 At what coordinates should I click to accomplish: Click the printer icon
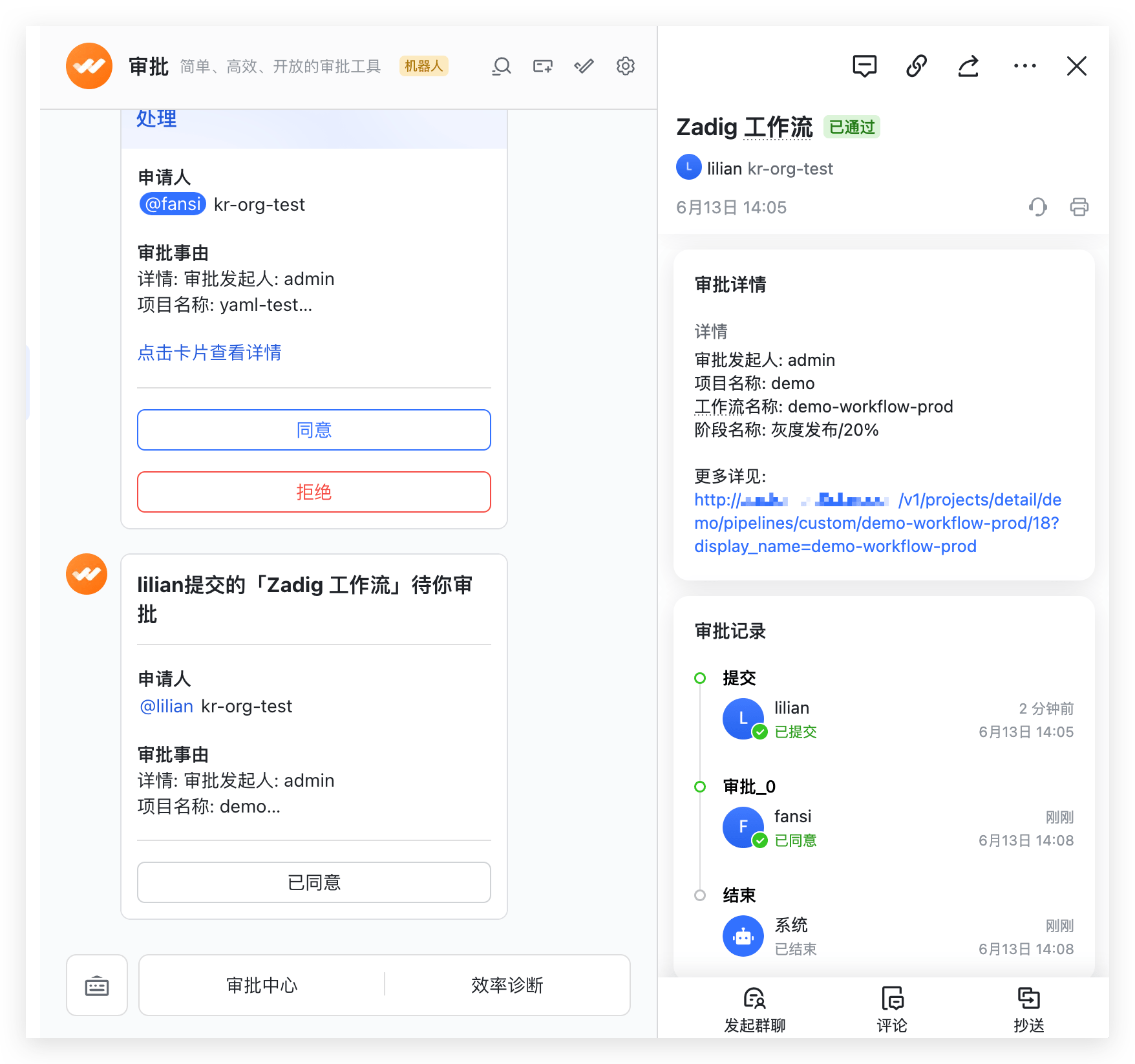tap(1079, 207)
